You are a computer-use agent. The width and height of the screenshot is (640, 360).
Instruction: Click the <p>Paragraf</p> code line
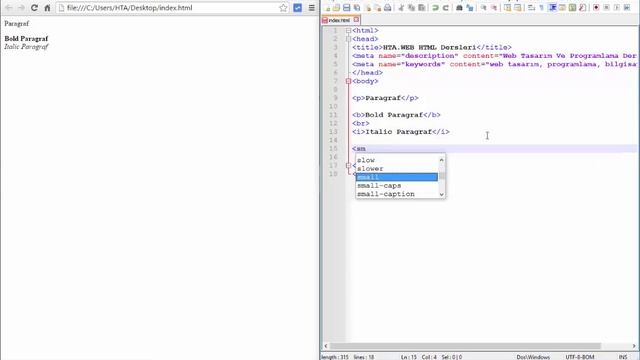pyautogui.click(x=385, y=98)
